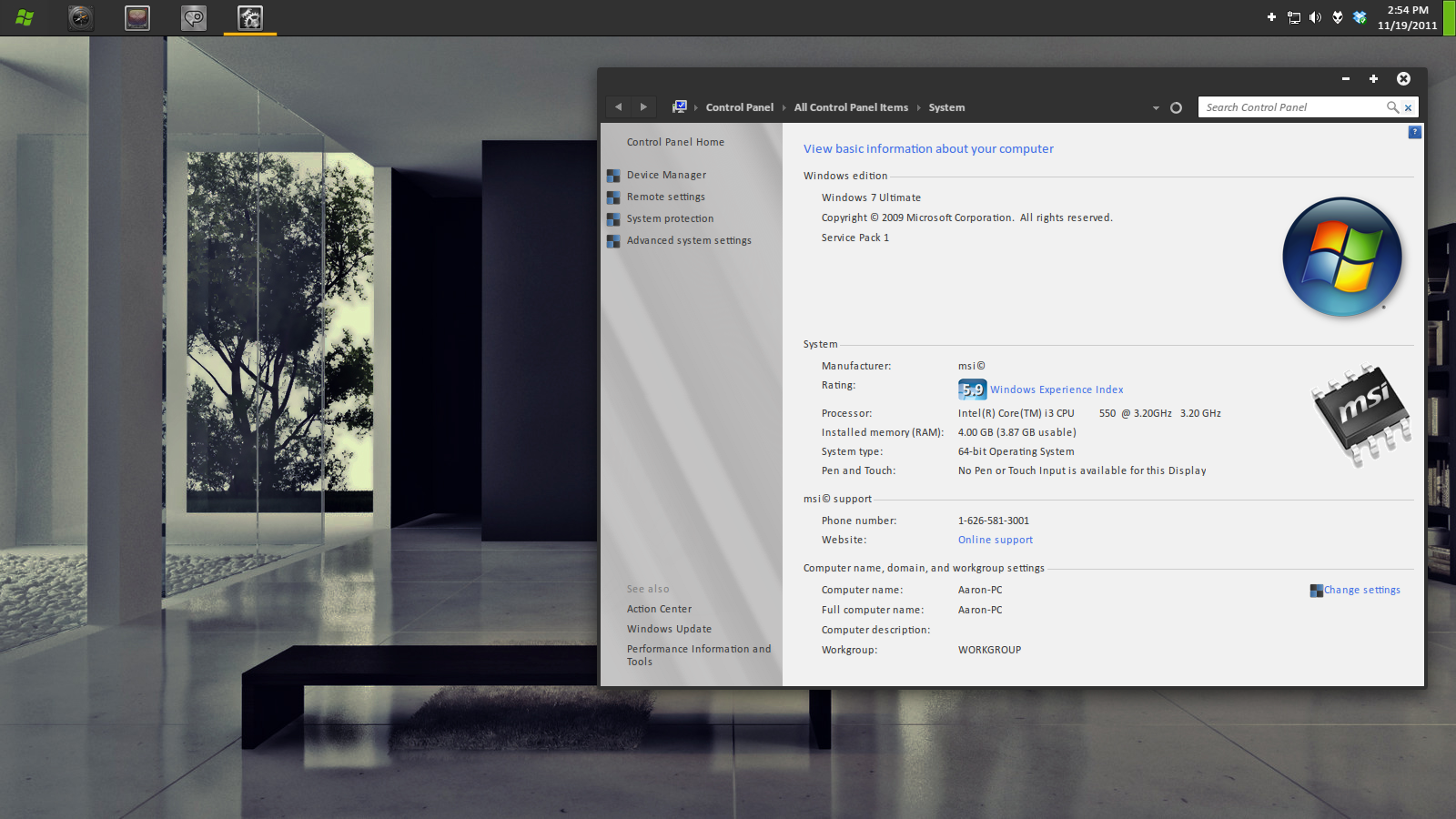The image size is (1456, 819).
Task: Click the 5.9 rating badge
Action: 972,389
